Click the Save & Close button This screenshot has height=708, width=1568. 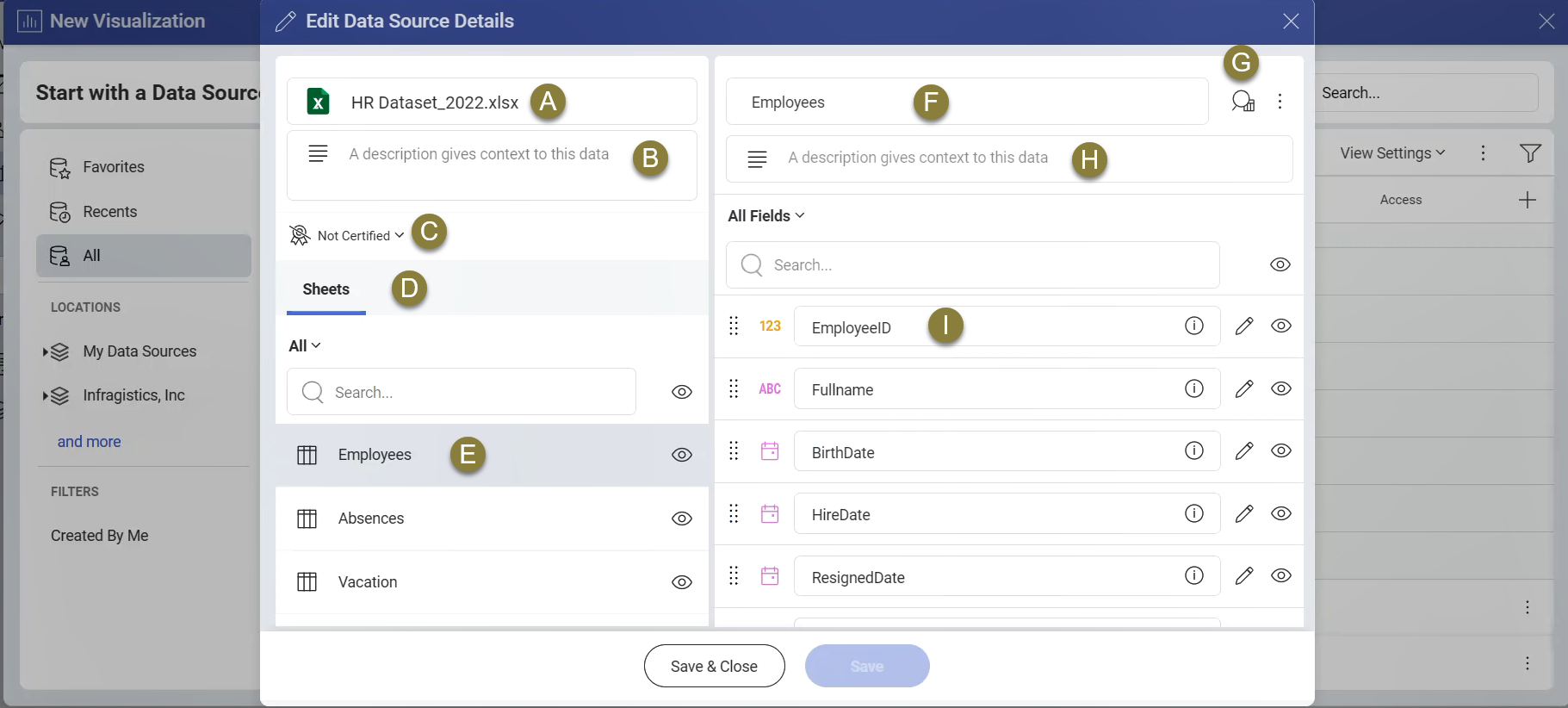(x=715, y=666)
